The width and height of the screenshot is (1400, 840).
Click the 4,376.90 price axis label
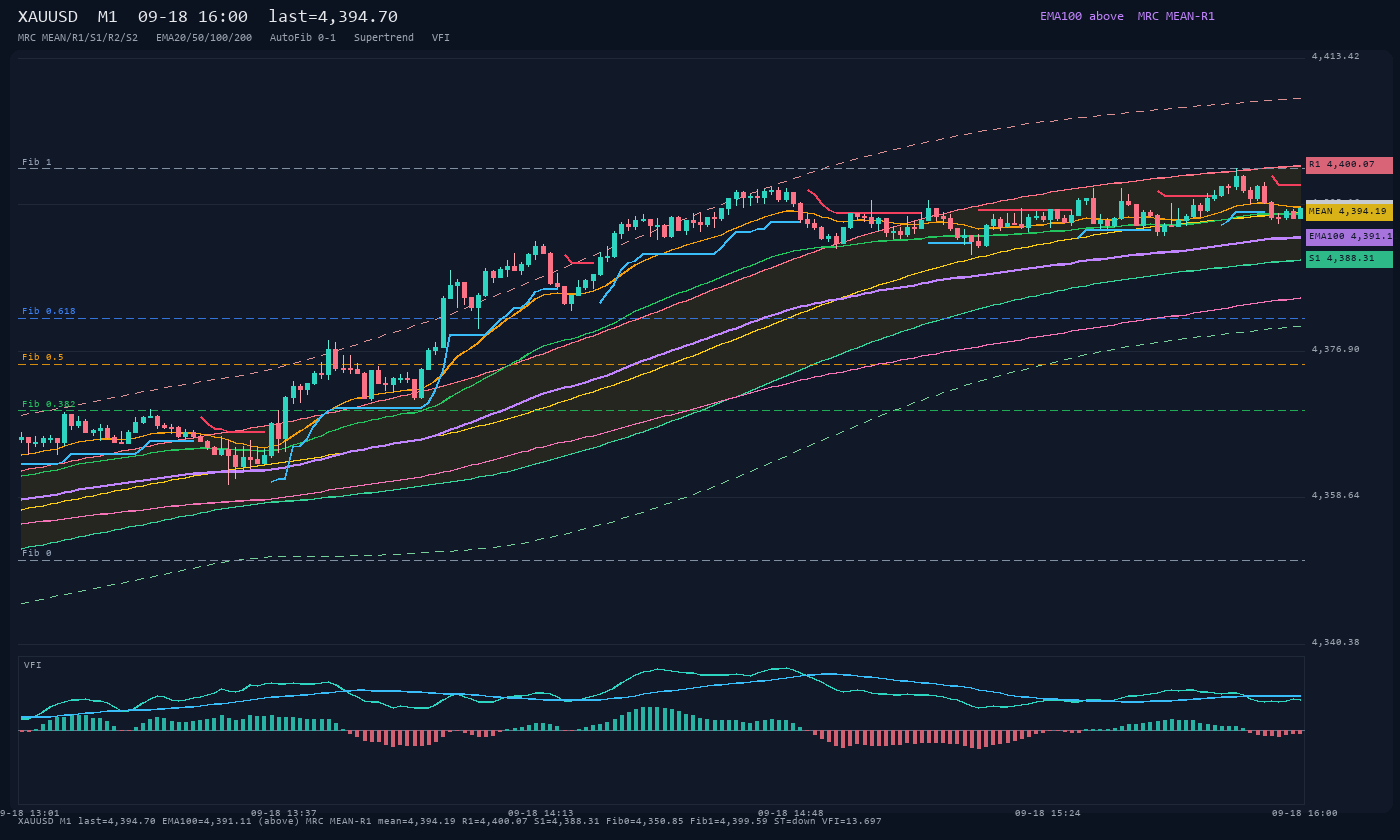[1336, 350]
